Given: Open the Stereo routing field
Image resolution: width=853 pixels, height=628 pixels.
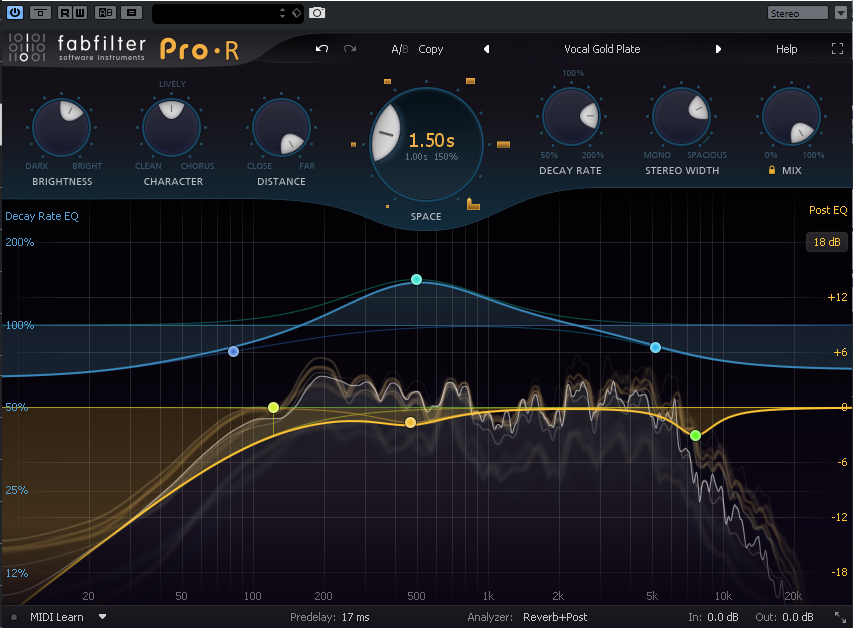Looking at the screenshot, I should [798, 13].
